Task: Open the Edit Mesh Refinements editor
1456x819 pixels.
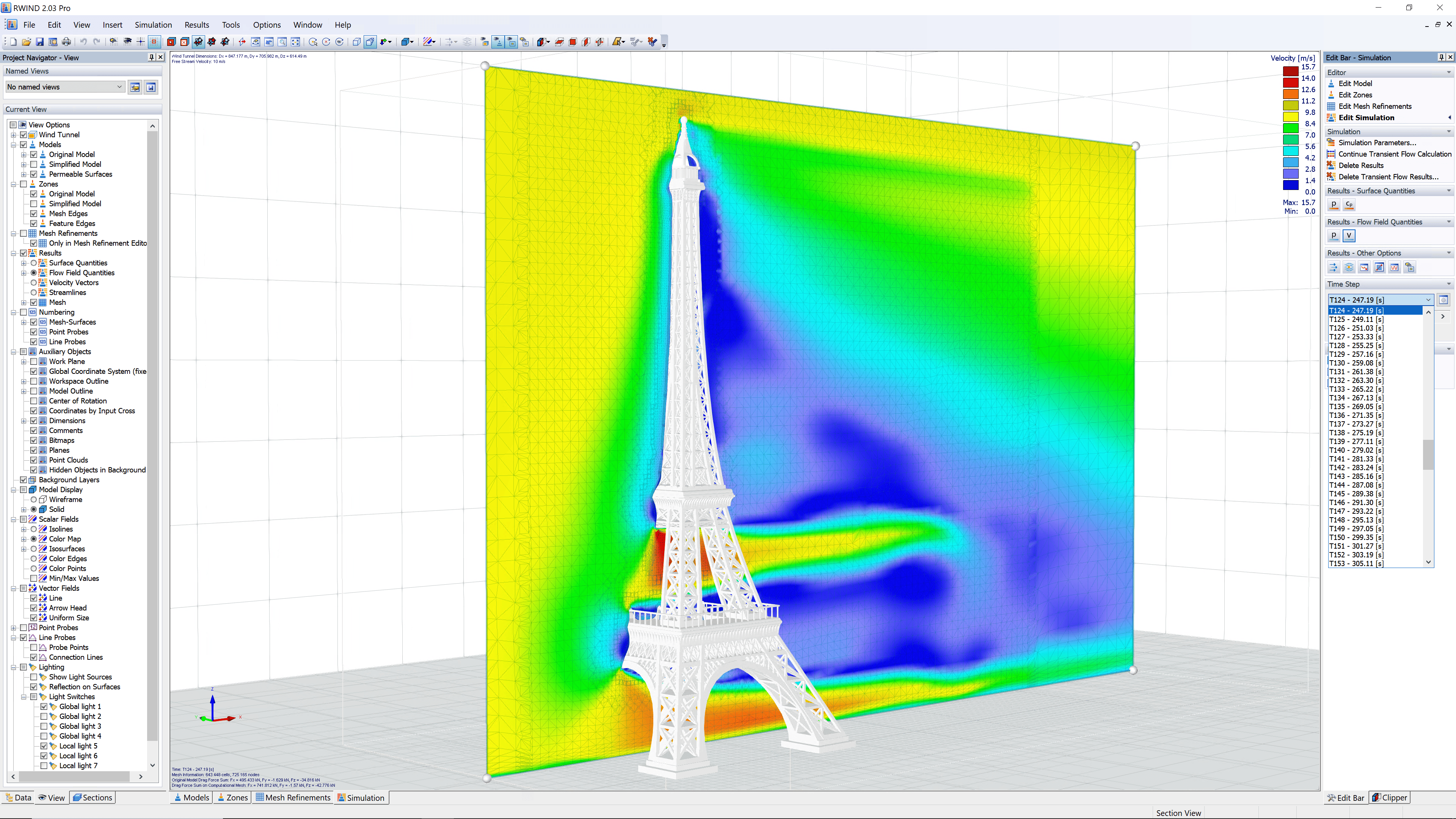Action: click(1374, 106)
